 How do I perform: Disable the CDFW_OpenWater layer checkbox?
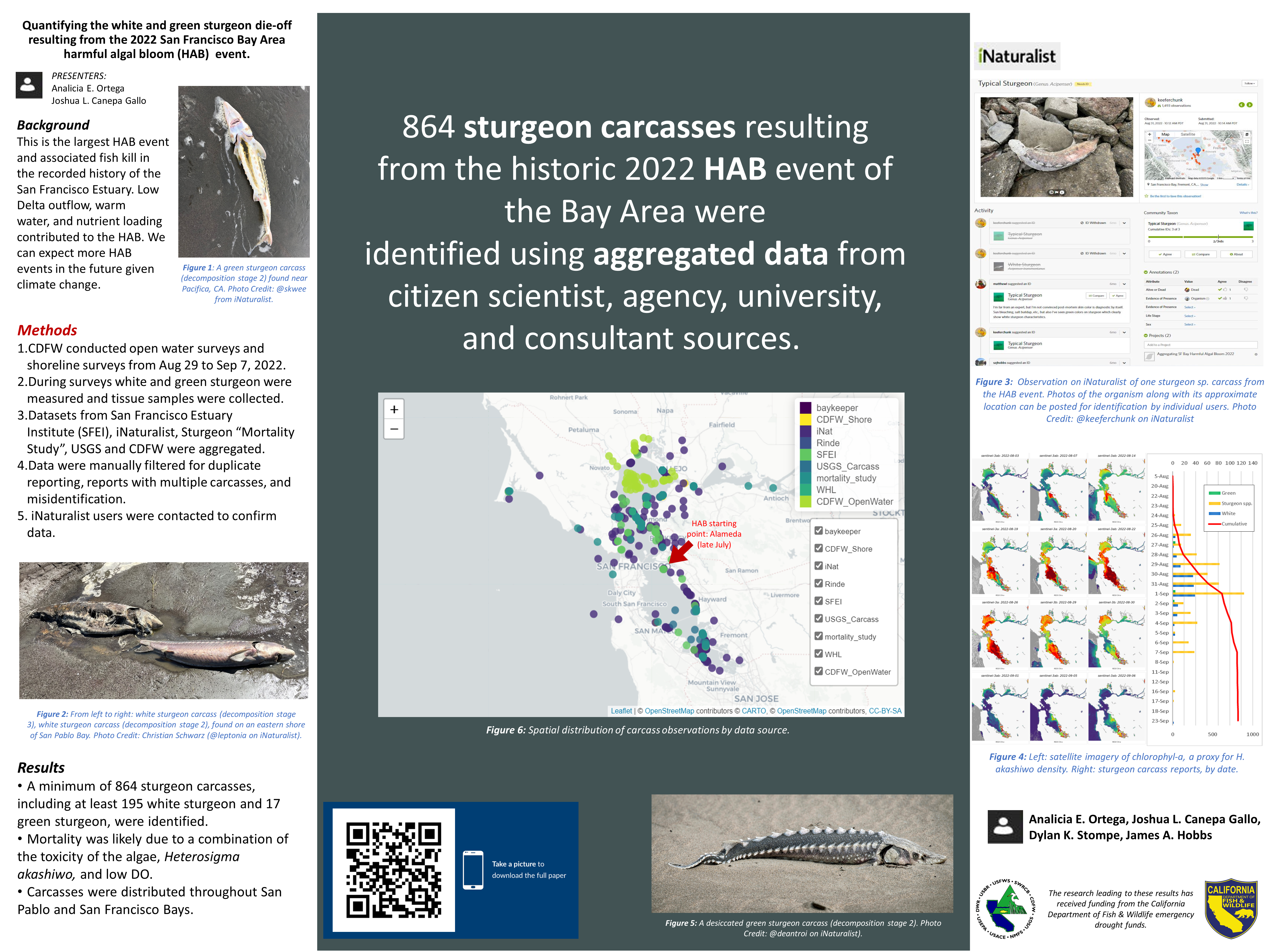[819, 671]
